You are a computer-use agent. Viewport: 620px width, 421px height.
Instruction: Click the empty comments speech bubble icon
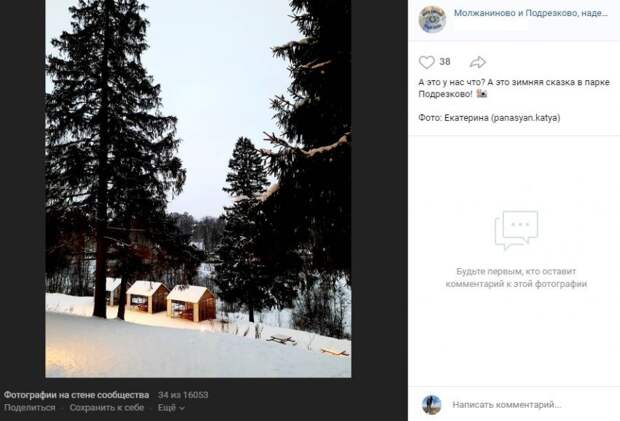(x=516, y=230)
